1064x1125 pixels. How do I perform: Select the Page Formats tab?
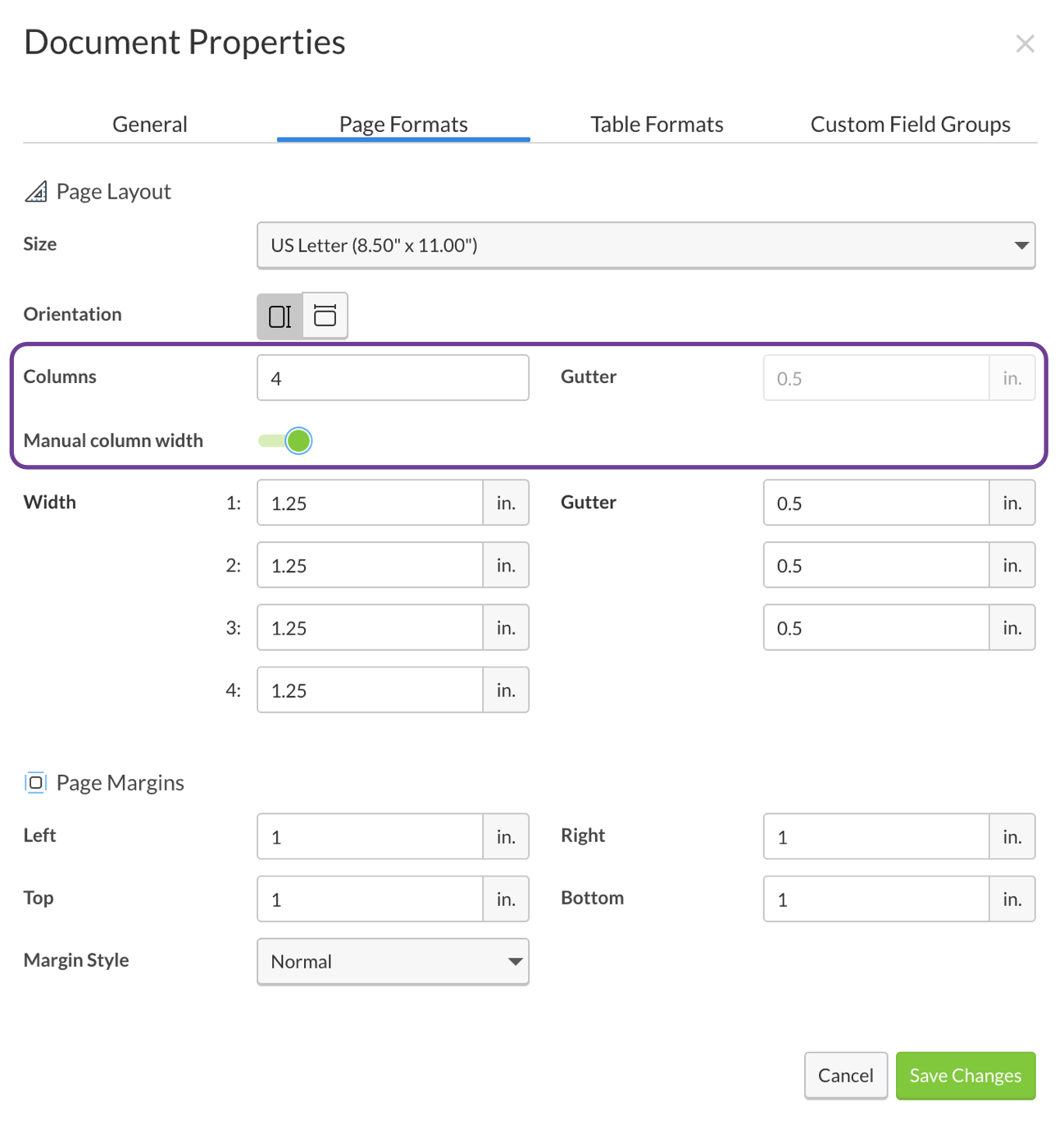(x=402, y=124)
